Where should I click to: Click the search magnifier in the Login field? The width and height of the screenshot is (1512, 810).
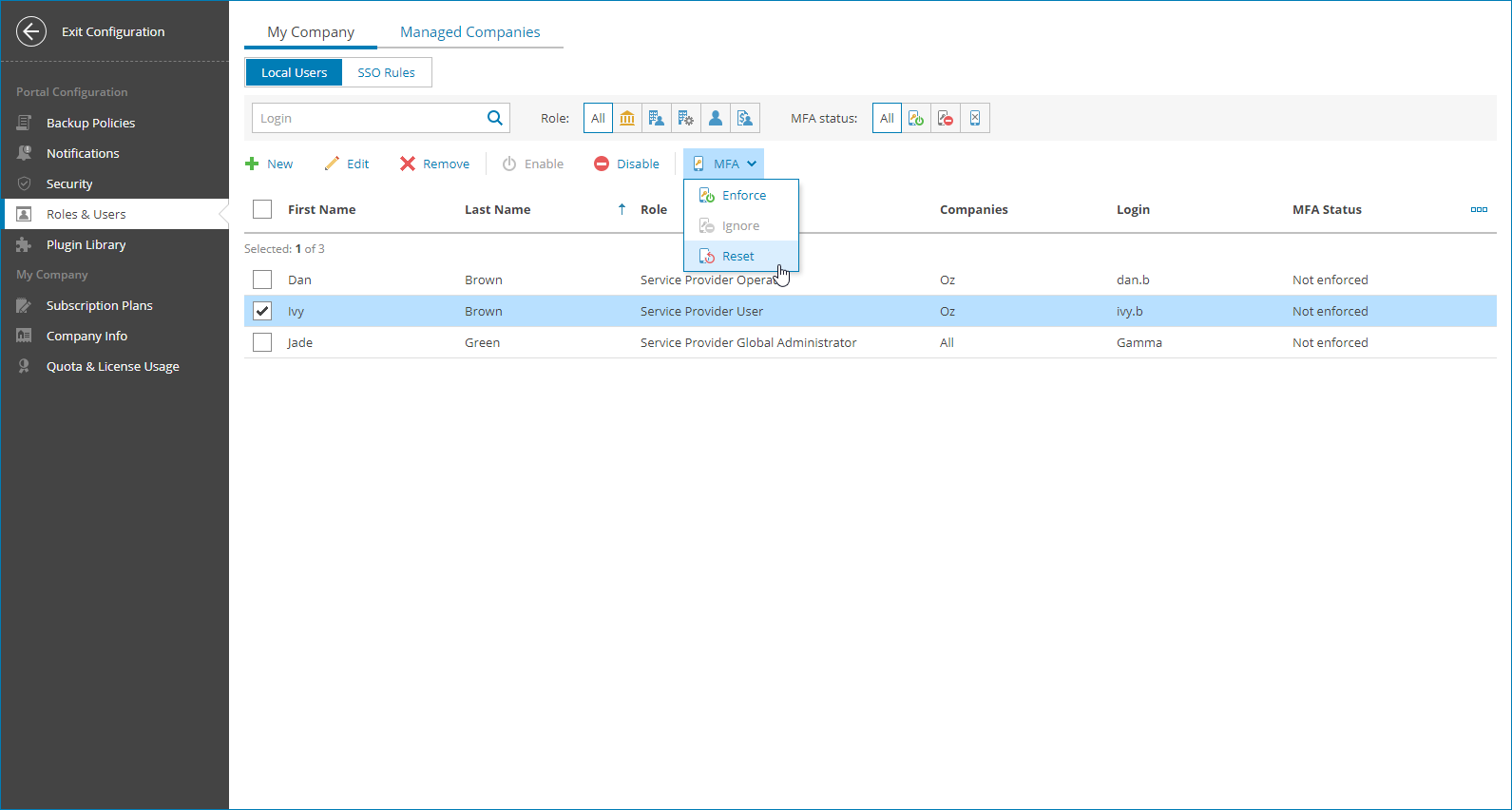coord(494,118)
